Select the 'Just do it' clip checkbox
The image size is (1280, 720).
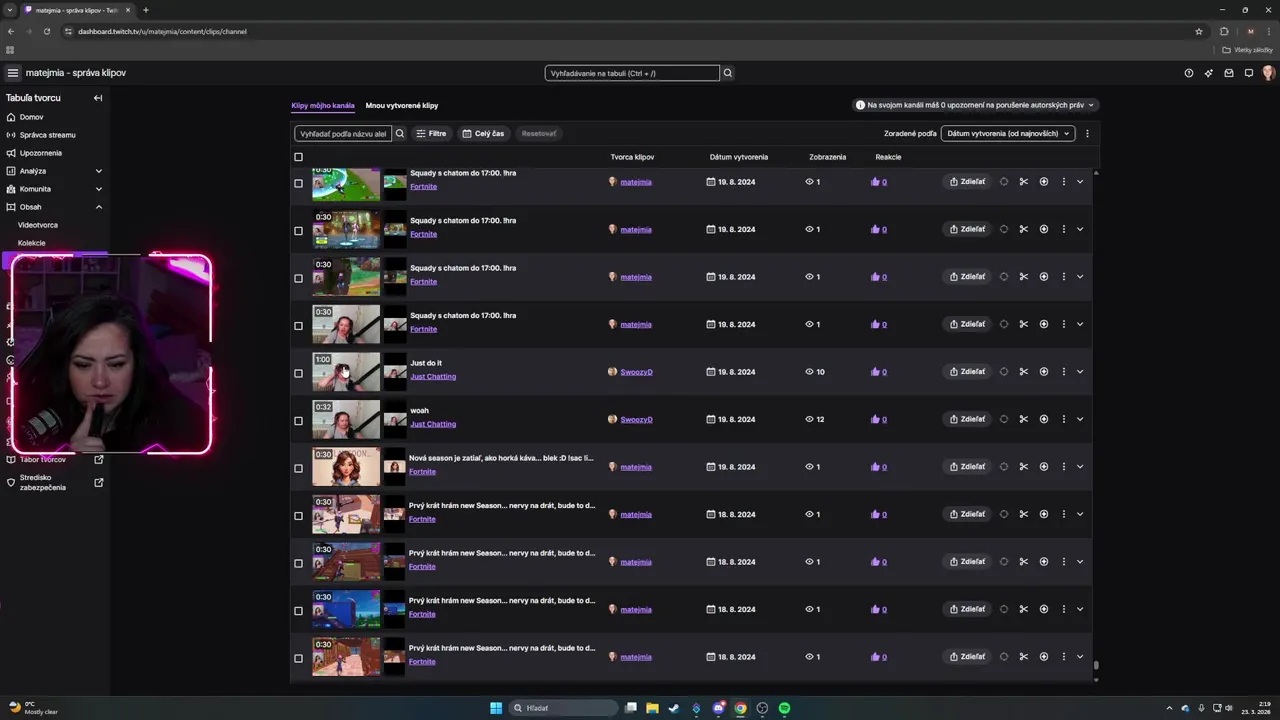(298, 373)
